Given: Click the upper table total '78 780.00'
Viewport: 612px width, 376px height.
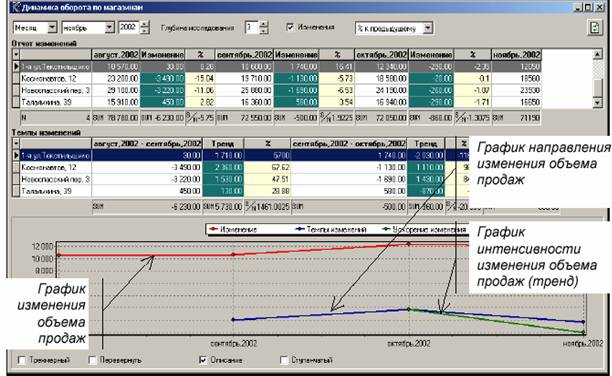Looking at the screenshot, I should pos(116,118).
